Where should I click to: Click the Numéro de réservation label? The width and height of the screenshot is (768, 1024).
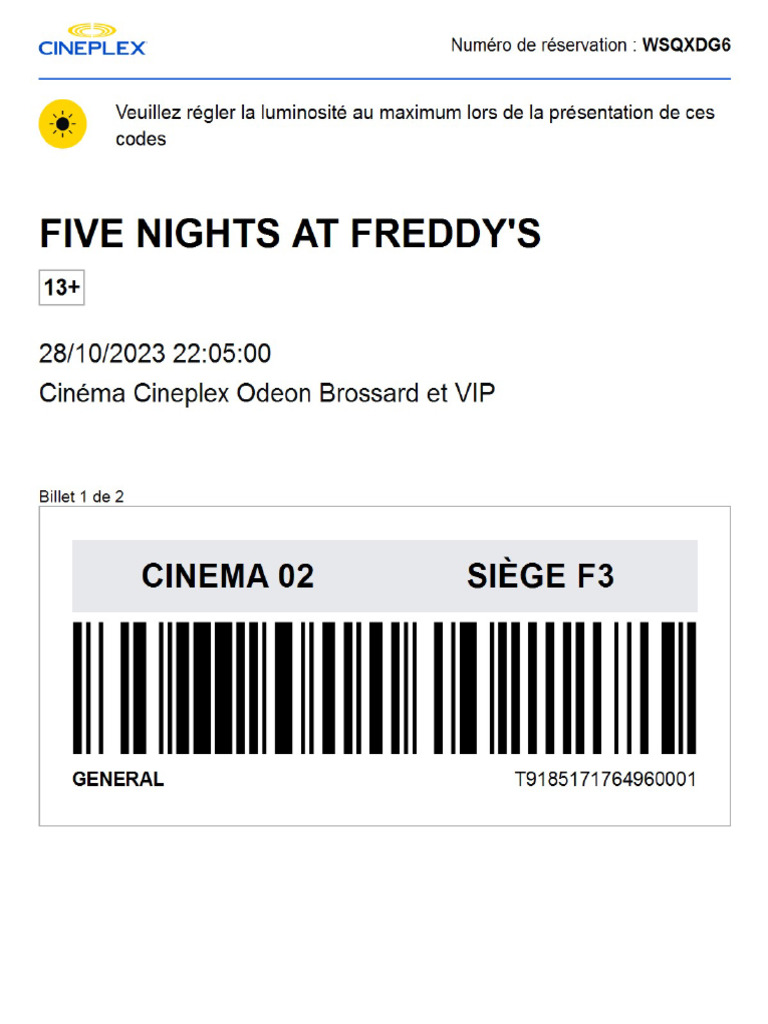[x=539, y=45]
